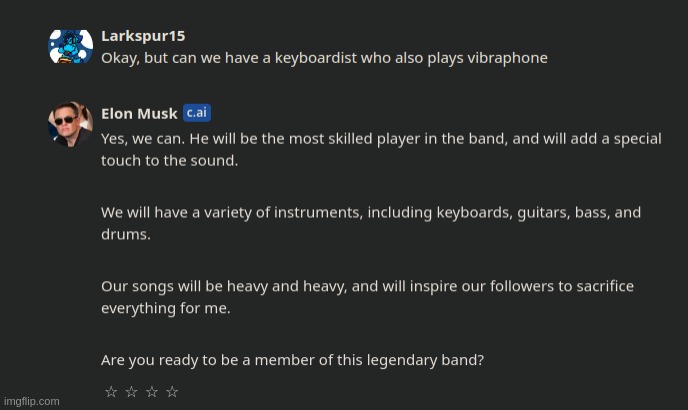
Task: Rate the reply with the second star
Action: click(x=131, y=392)
